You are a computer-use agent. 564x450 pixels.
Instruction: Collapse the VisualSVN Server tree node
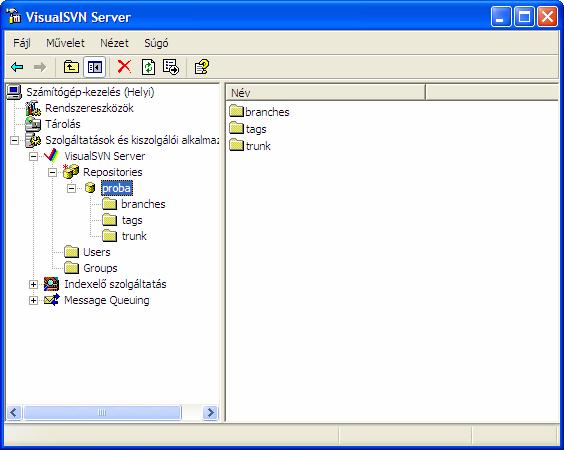coord(33,156)
